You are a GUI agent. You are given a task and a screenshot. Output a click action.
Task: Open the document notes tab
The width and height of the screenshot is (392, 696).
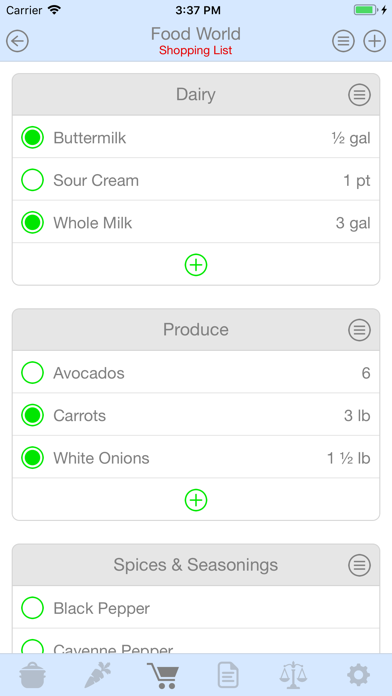(x=228, y=675)
